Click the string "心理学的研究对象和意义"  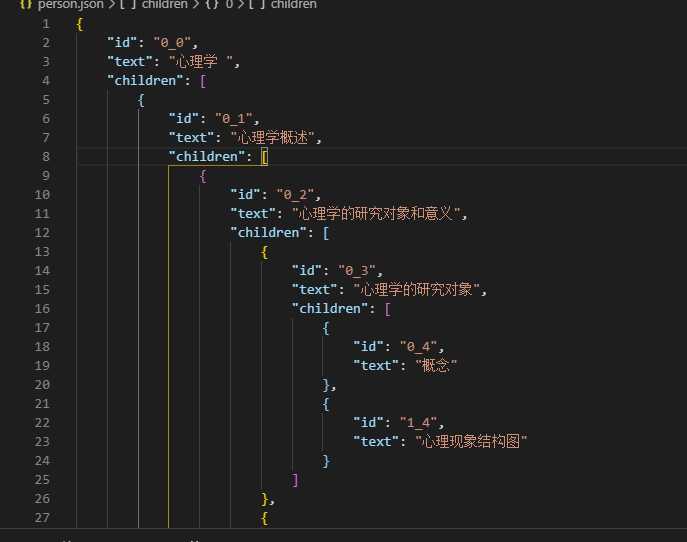(x=376, y=214)
